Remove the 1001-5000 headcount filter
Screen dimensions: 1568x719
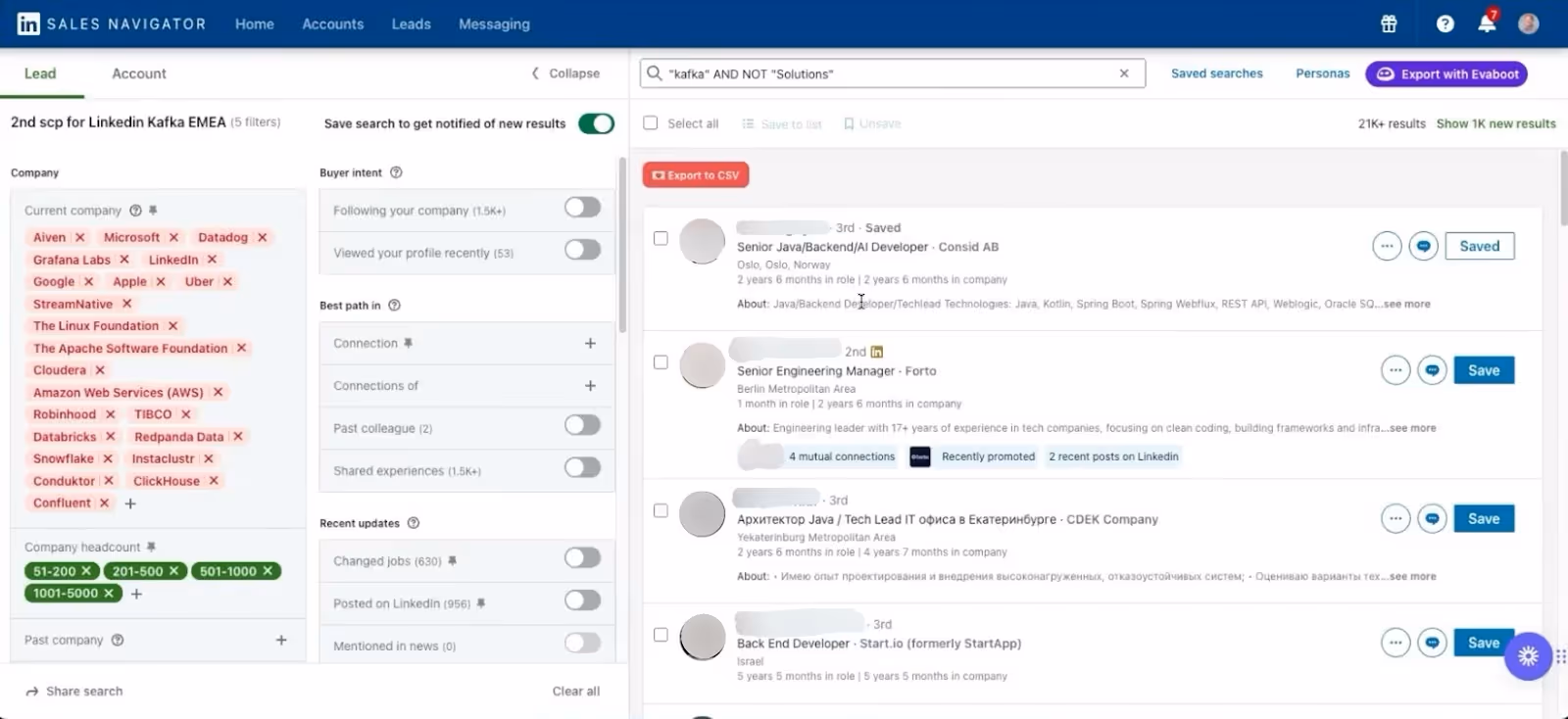[x=109, y=593]
